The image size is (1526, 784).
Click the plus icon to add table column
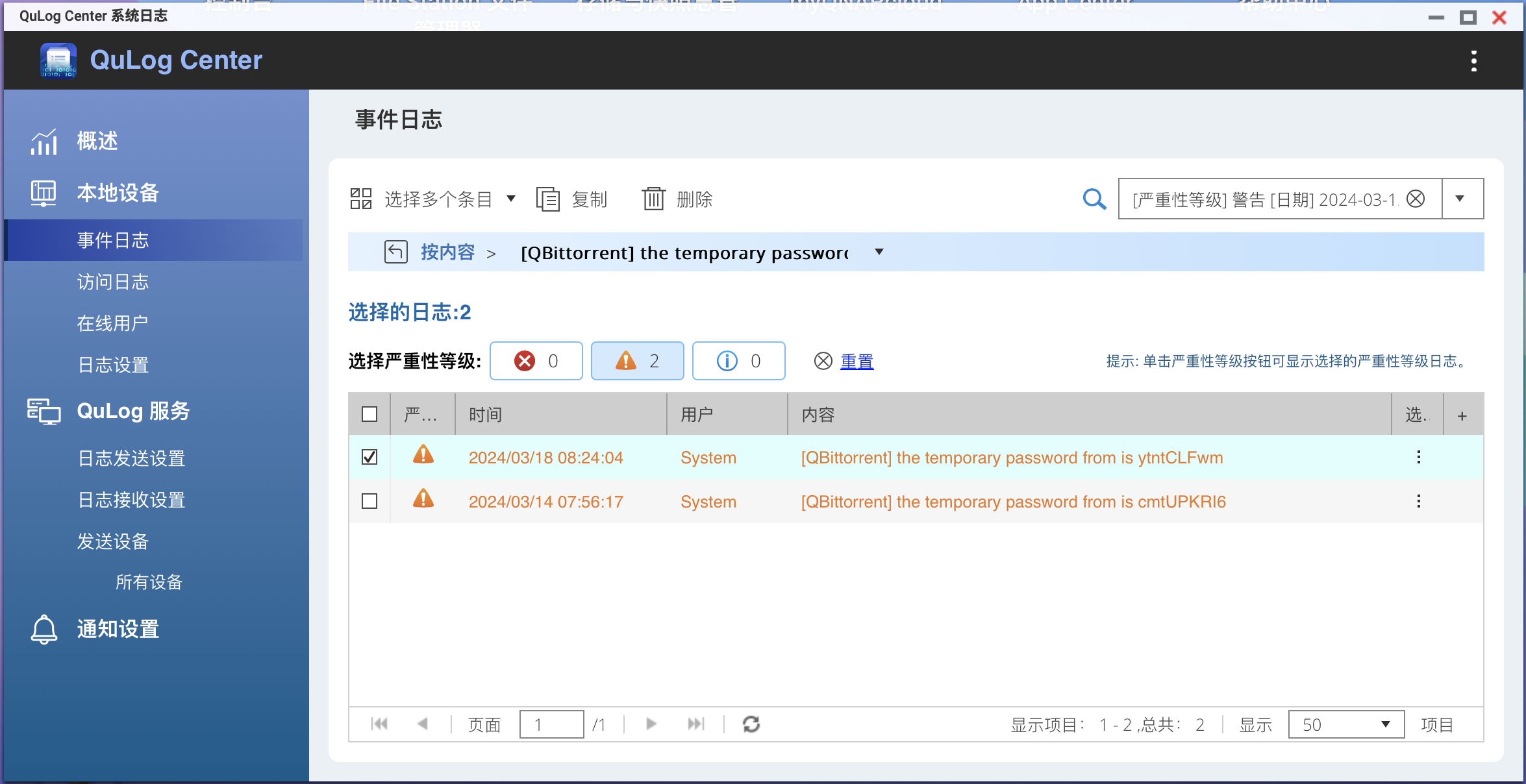pyautogui.click(x=1462, y=415)
